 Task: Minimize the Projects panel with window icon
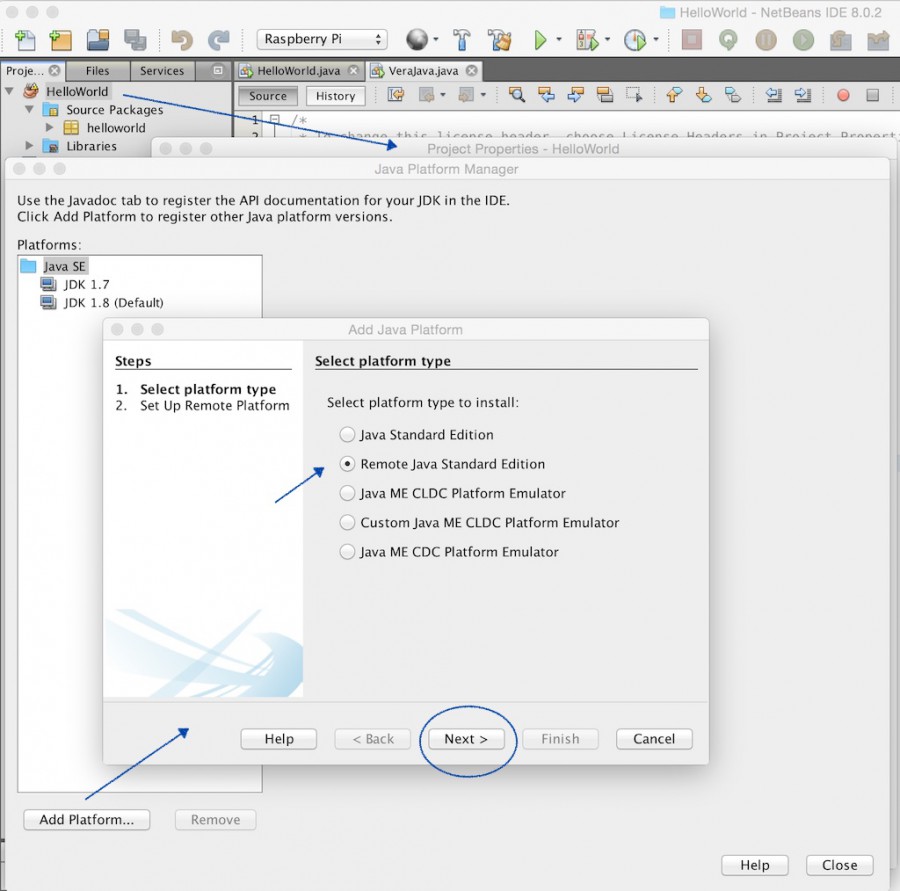pos(218,71)
